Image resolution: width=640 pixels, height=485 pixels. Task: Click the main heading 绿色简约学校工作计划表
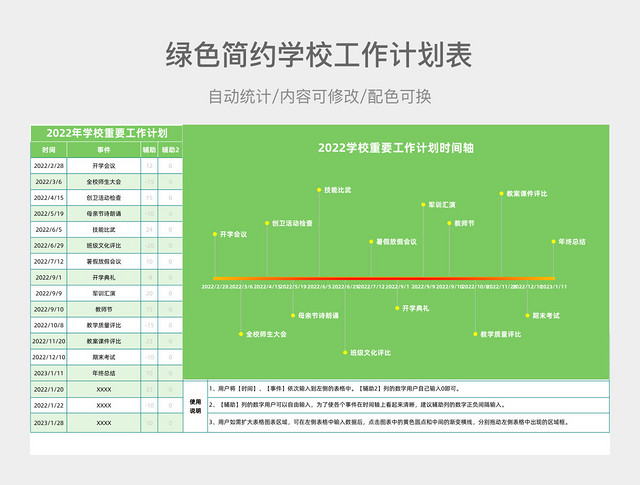[319, 54]
